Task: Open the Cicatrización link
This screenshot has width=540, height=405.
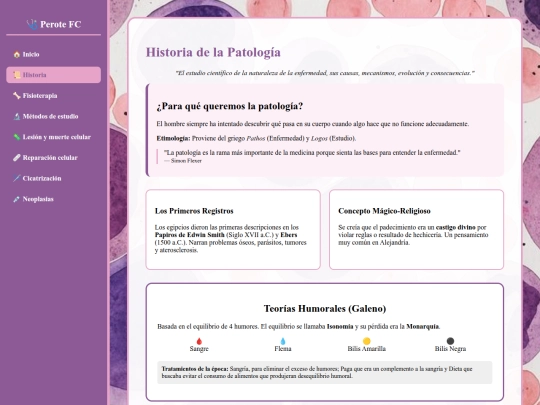Action: [x=53, y=178]
